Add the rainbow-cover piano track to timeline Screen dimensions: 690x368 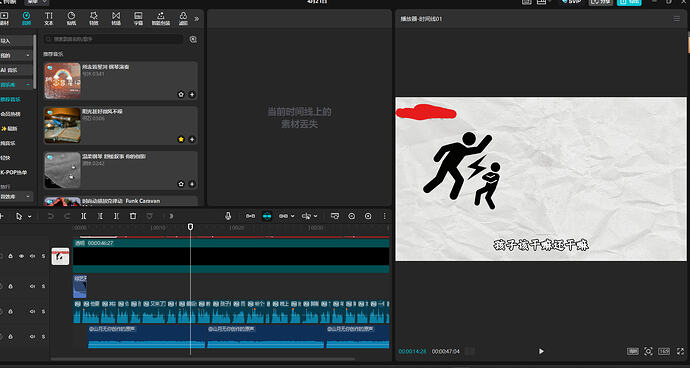point(192,95)
